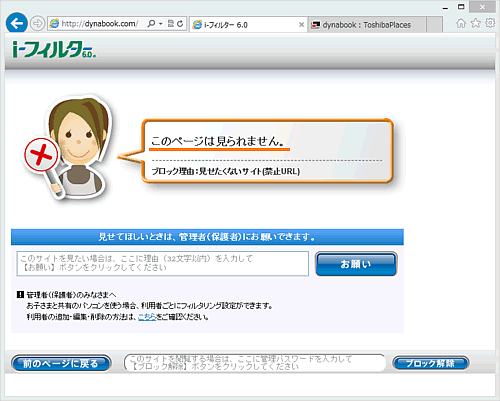This screenshot has height=401, width=500.
Task: Click the compatibility view icon in address bar
Action: point(171,23)
